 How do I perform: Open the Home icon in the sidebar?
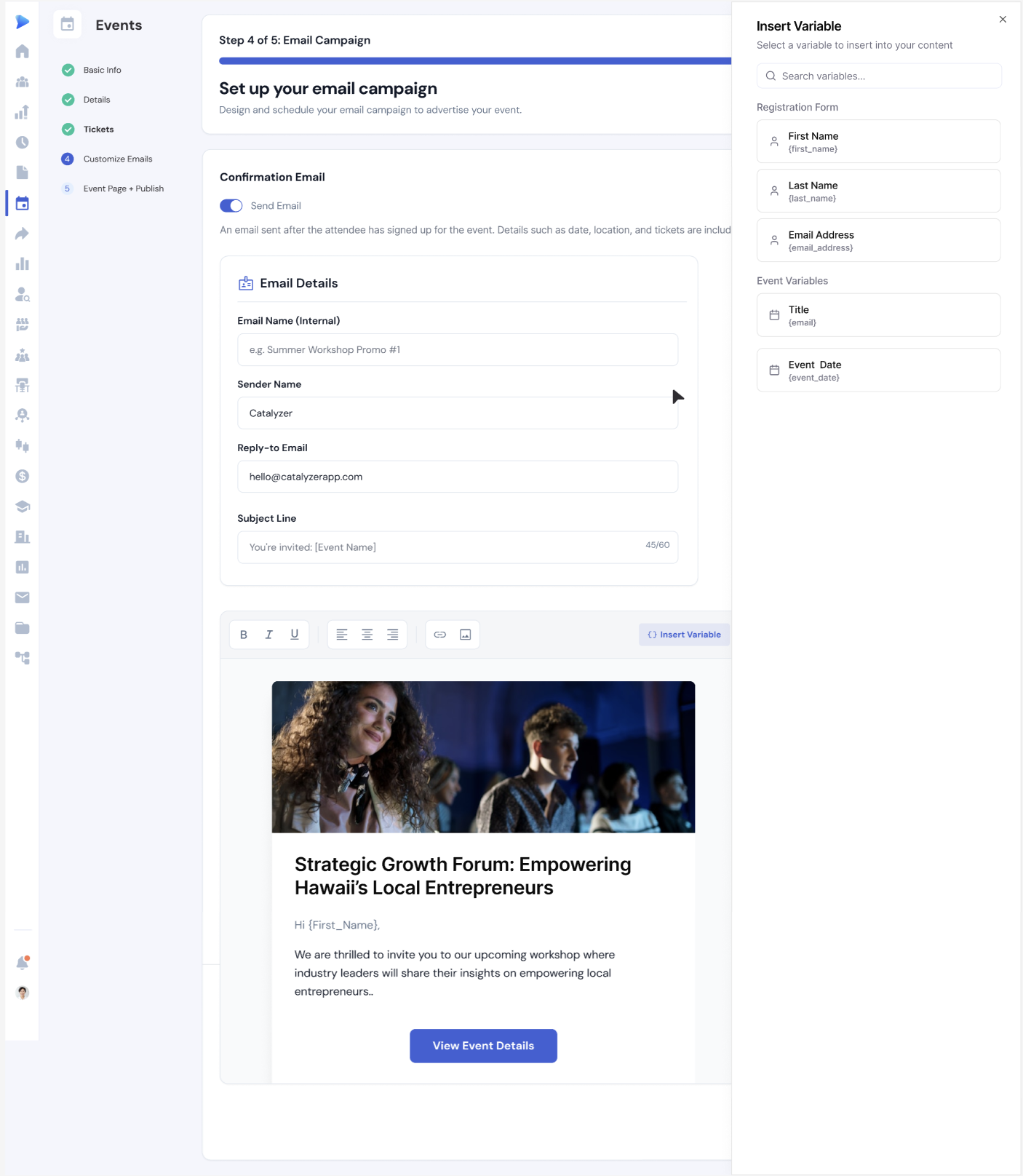click(x=23, y=52)
